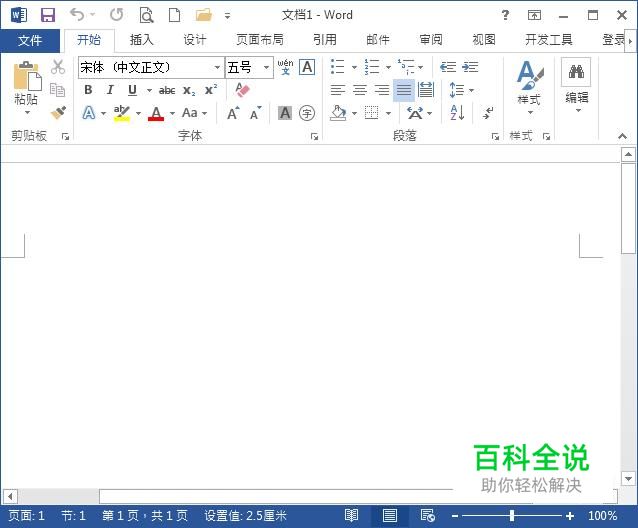Image resolution: width=638 pixels, height=528 pixels.
Task: Switch to the 引用 (References) tab
Action: pos(325,40)
